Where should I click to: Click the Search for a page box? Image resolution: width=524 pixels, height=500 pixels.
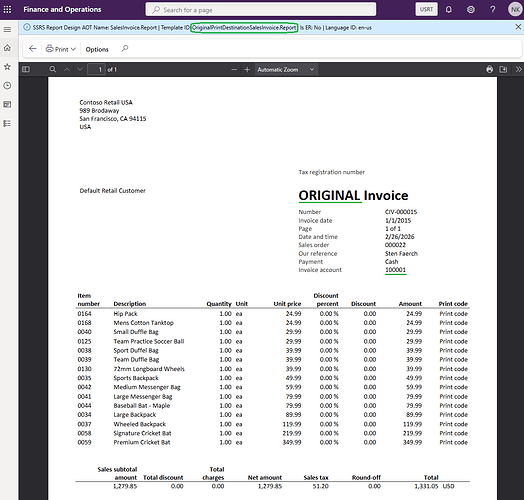pos(261,10)
